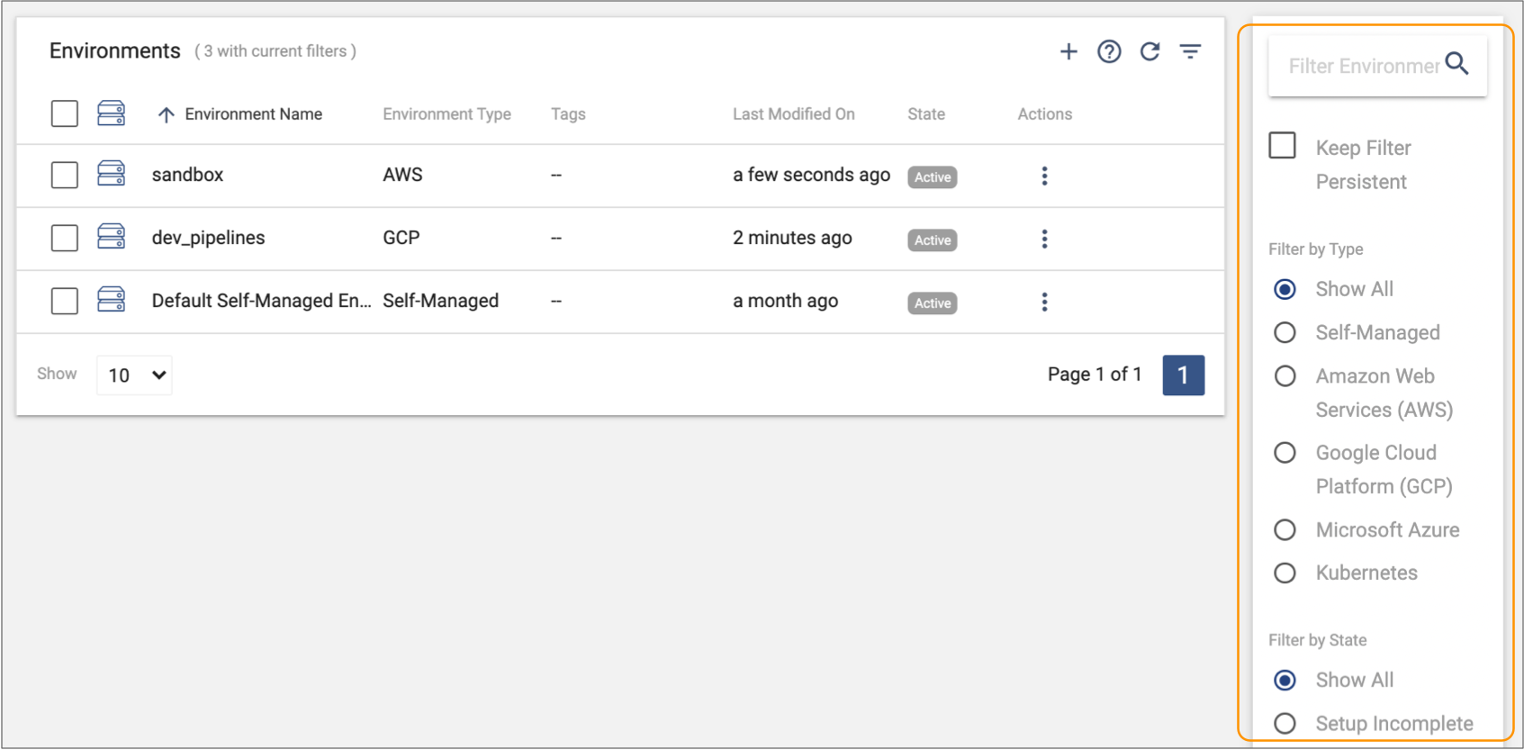Open actions menu for dev_pipelines
The width and height of the screenshot is (1524, 750).
point(1044,239)
